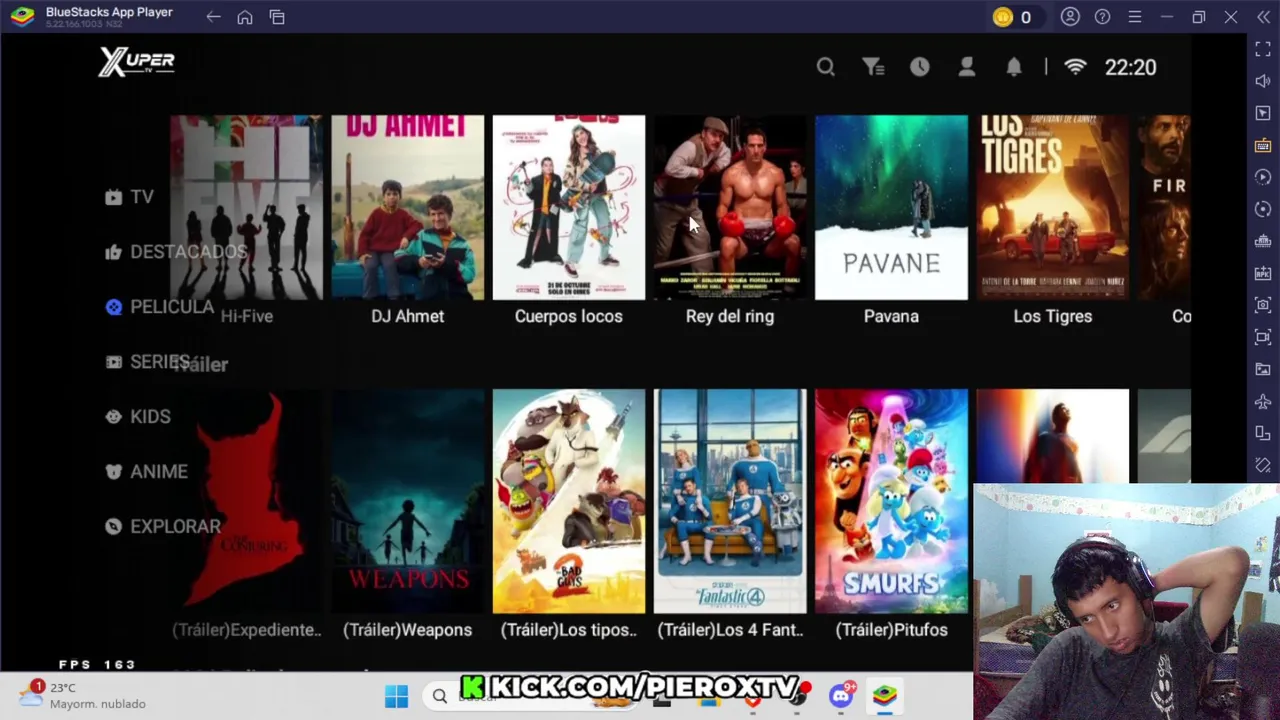The image size is (1280, 720).
Task: Toggle BlueStacks fullscreen icon
Action: [x=1263, y=49]
